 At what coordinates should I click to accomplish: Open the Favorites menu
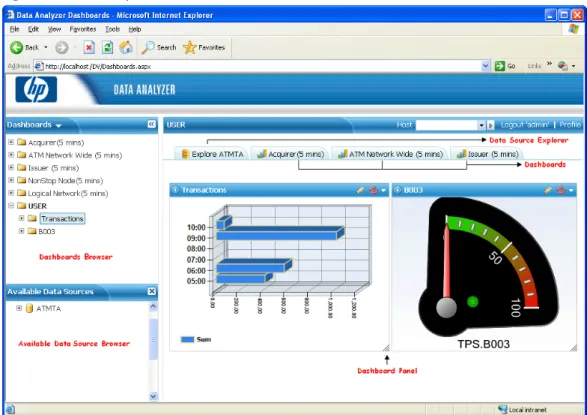point(83,29)
